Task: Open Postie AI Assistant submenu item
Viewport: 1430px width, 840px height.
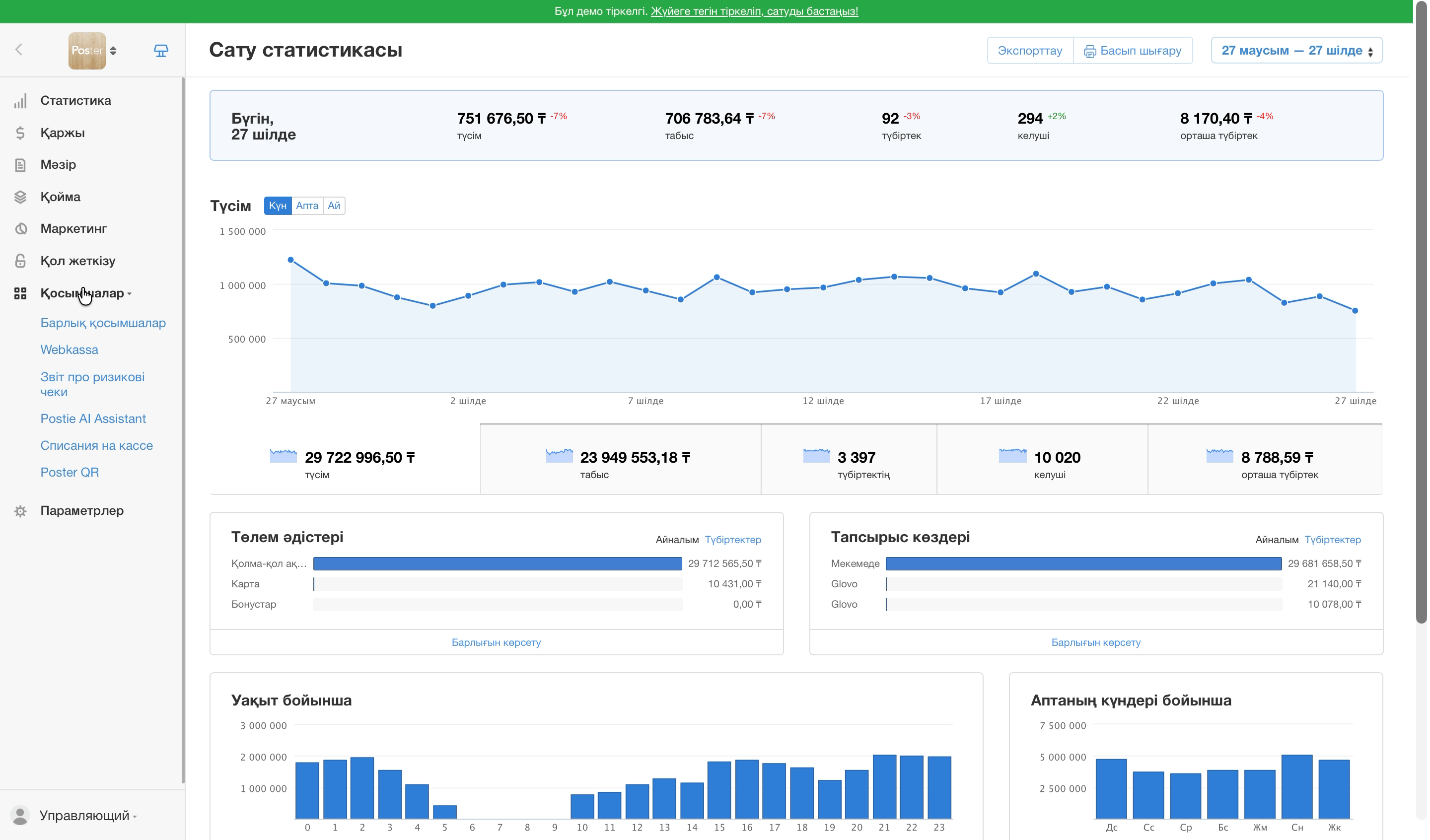Action: click(93, 419)
